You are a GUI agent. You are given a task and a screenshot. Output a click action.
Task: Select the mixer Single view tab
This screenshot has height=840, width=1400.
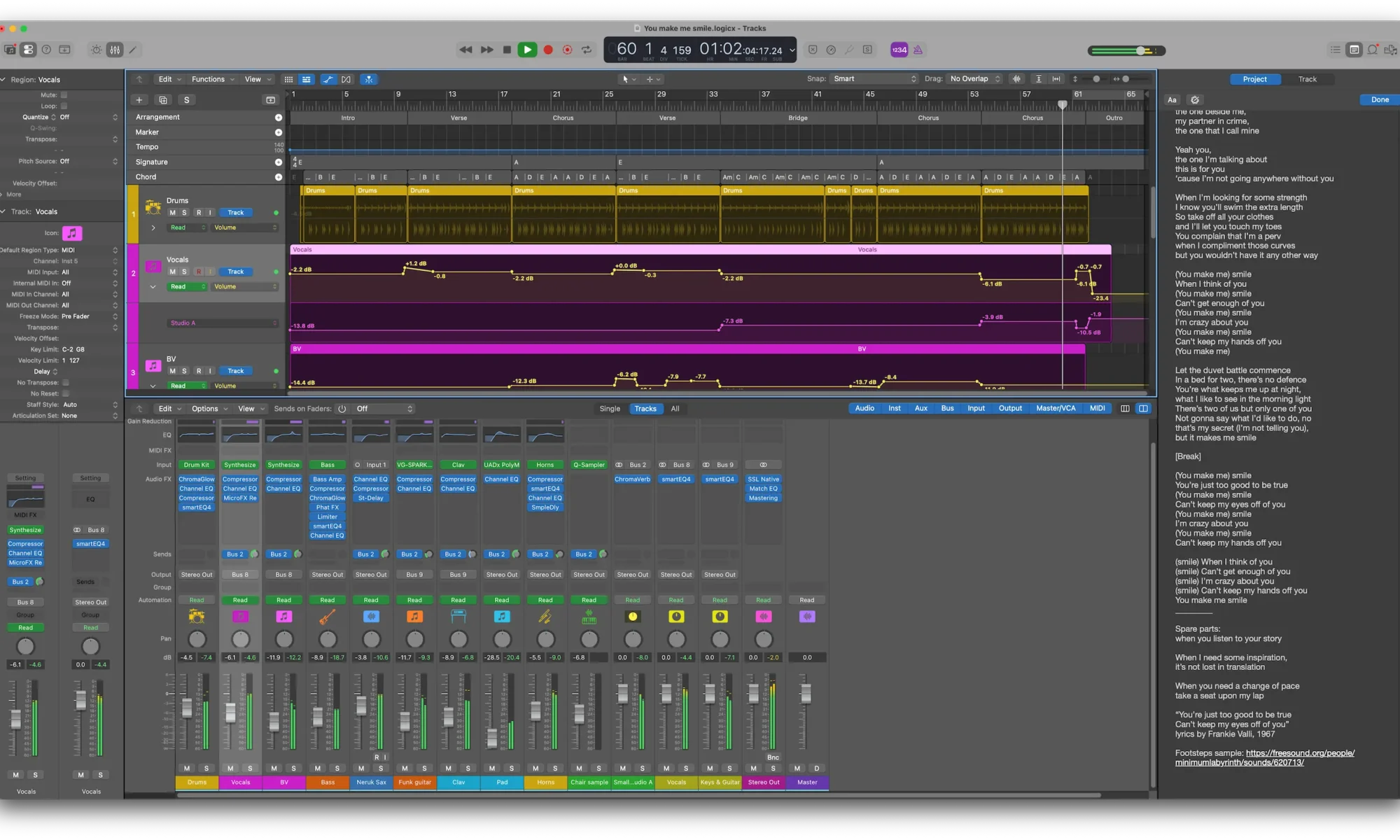point(610,409)
